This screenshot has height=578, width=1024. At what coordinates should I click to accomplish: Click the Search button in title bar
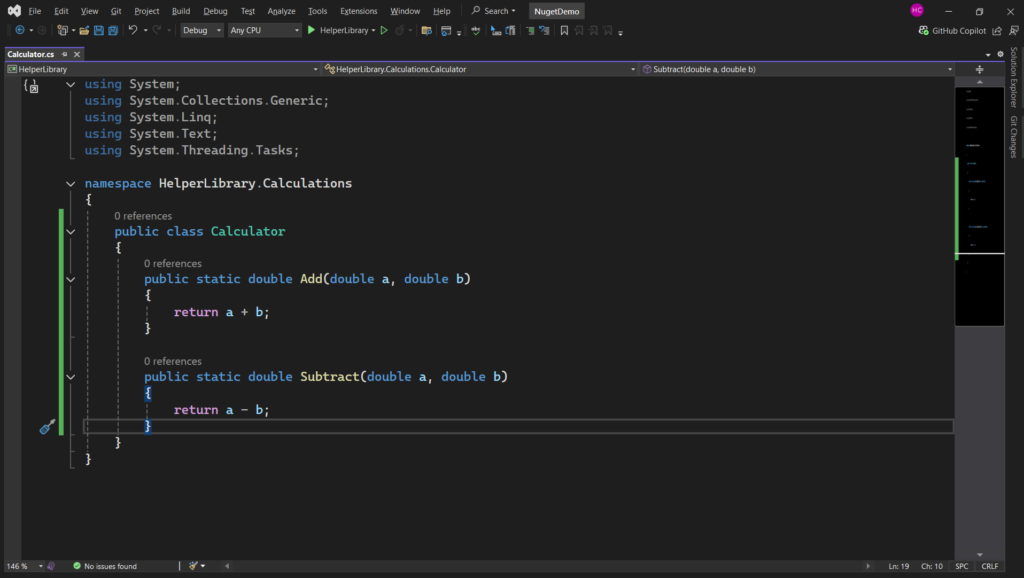[494, 11]
